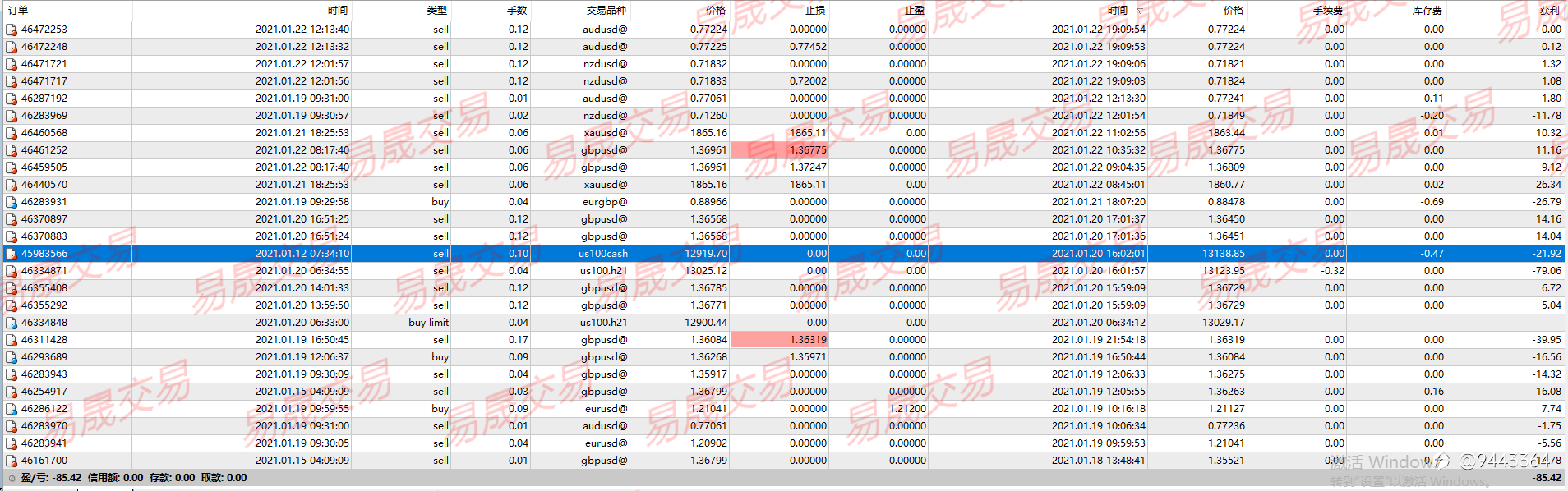
Task: Click the total profit -85.42 in summary row
Action: (1547, 478)
